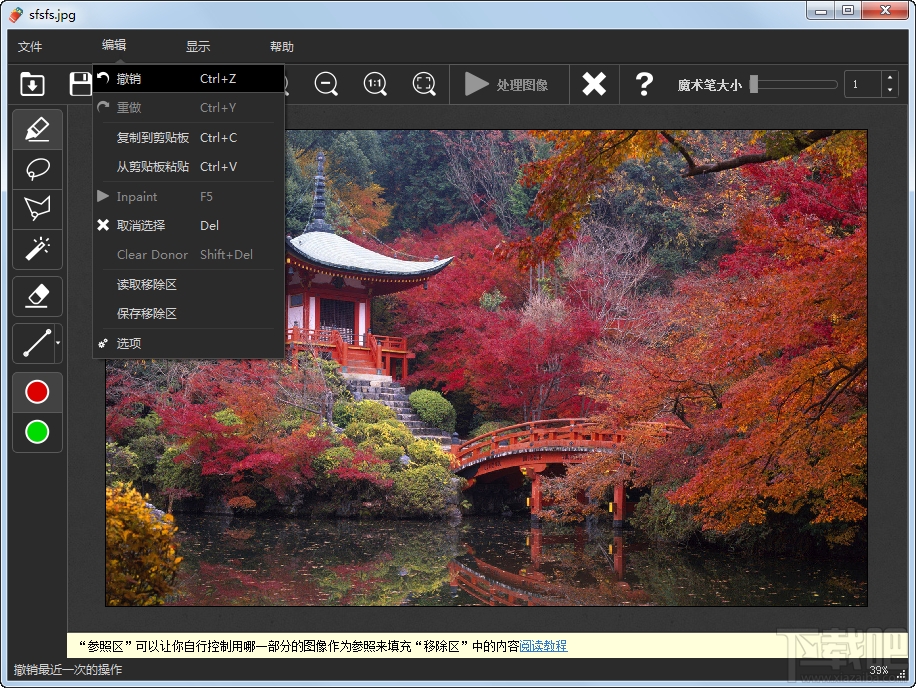Click the Fit to Screen zoom icon
The height and width of the screenshot is (688, 916).
click(424, 84)
